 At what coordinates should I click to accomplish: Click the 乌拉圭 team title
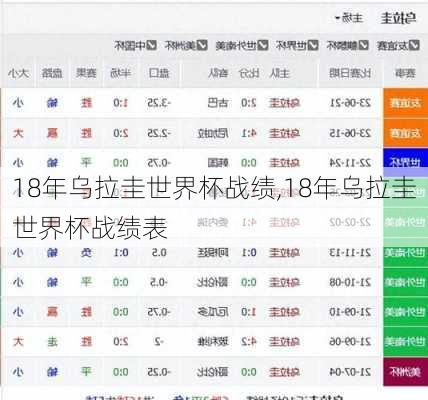398,18
